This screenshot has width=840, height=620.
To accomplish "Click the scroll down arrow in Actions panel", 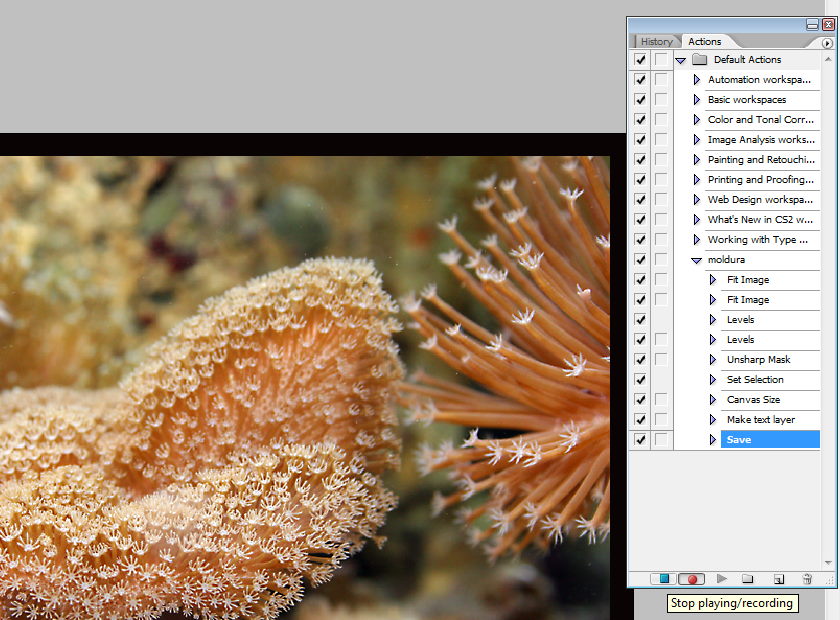I will 827,564.
